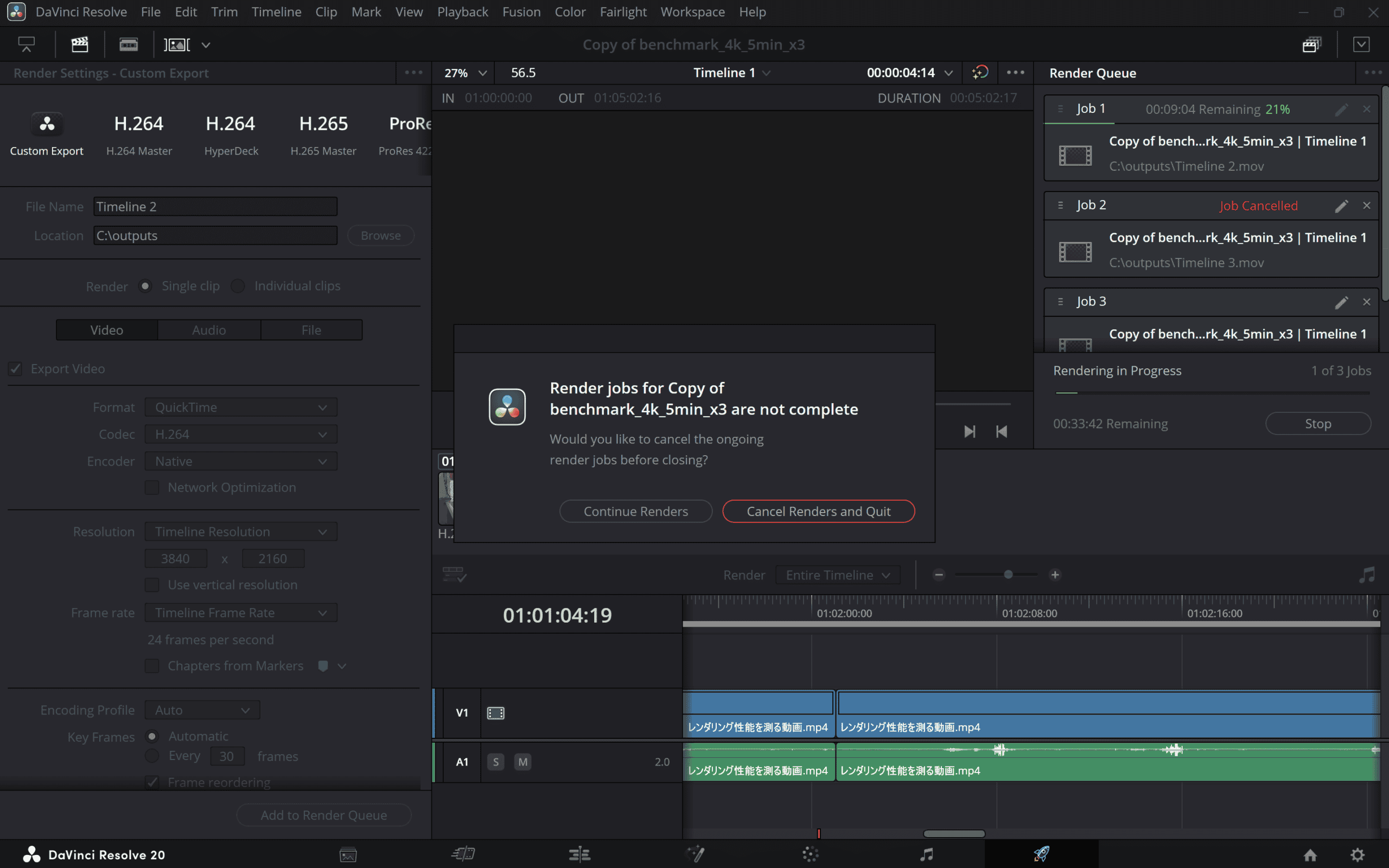Click the V1 track filmstrip icon
This screenshot has height=868, width=1389.
pos(496,713)
